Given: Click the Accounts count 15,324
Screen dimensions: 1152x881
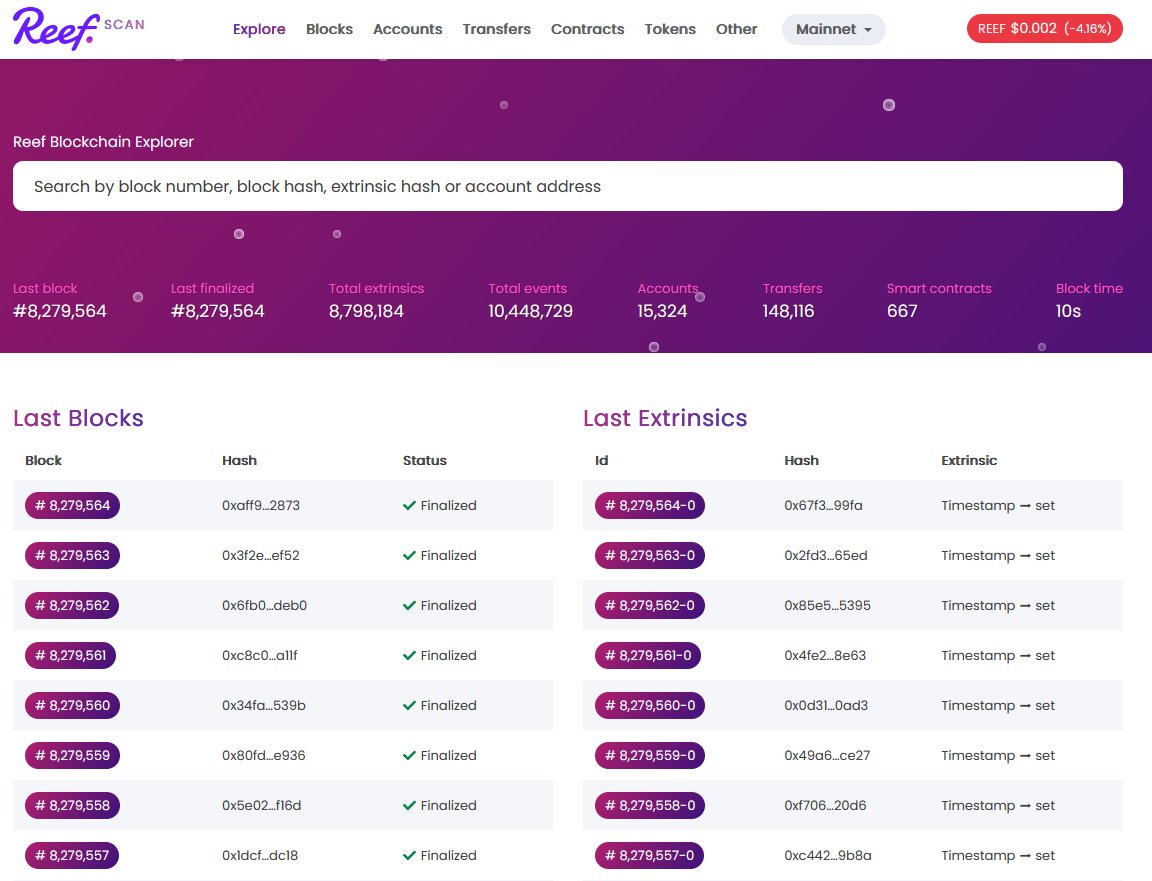Looking at the screenshot, I should click(x=662, y=311).
